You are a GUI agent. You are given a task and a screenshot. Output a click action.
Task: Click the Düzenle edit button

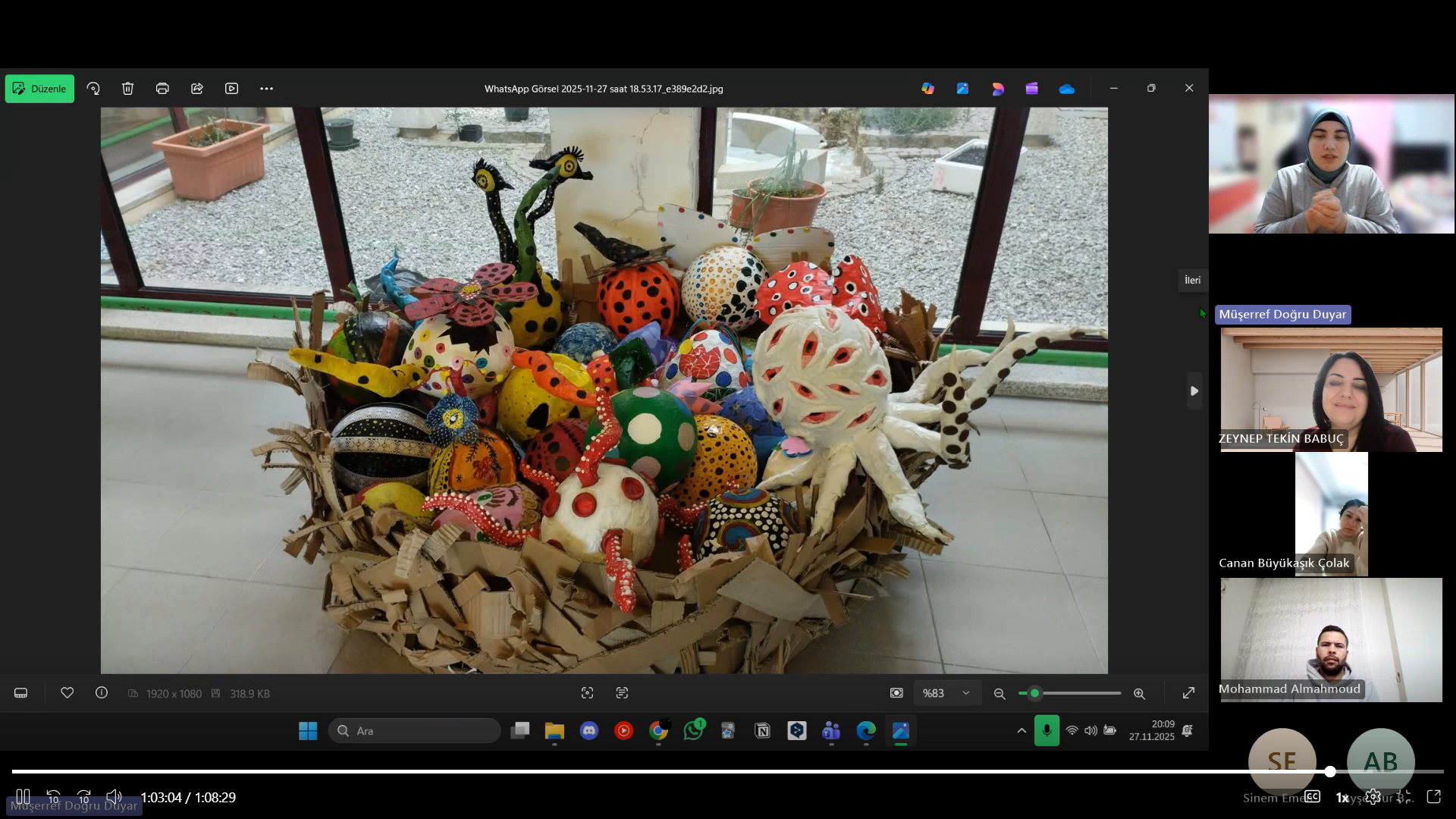39,89
